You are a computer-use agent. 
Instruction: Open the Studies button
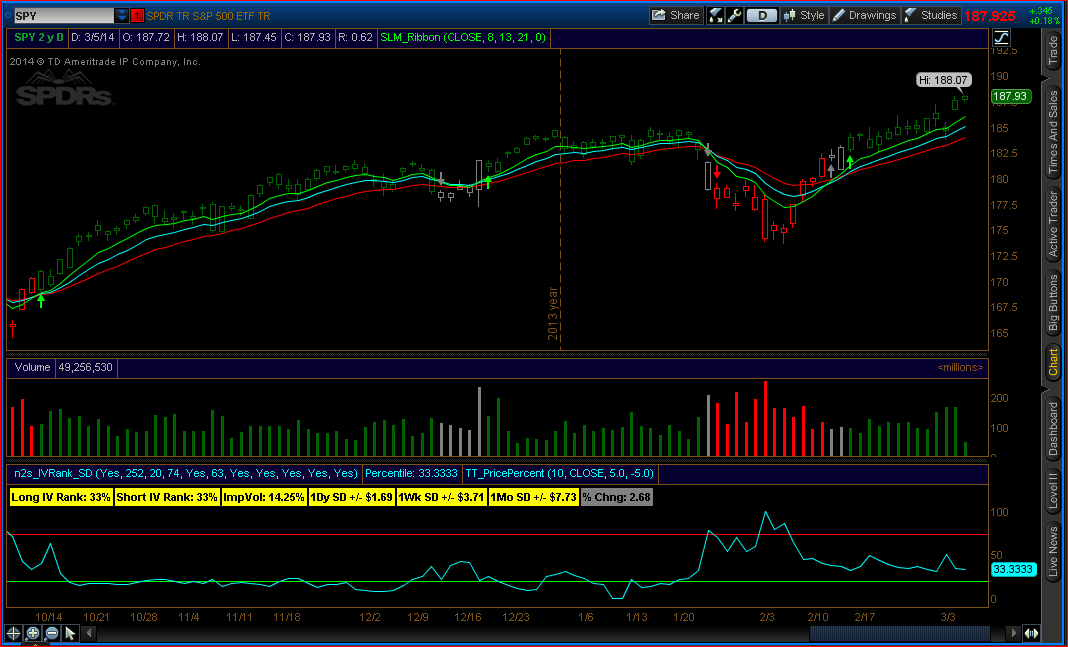pos(931,15)
